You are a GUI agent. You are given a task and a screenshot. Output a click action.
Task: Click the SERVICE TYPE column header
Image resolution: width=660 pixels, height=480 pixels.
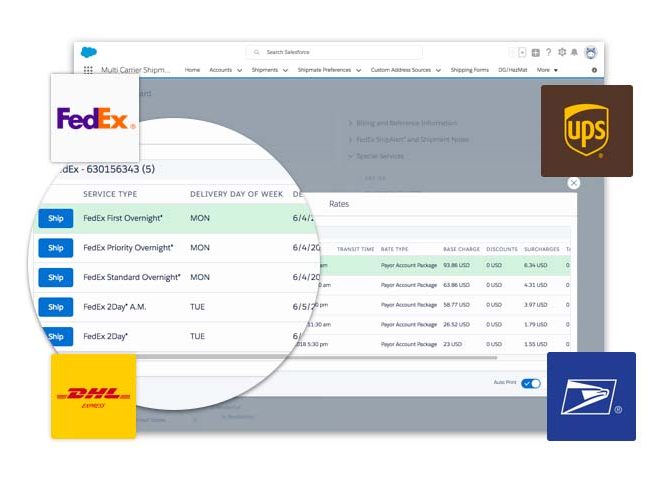[x=110, y=194]
